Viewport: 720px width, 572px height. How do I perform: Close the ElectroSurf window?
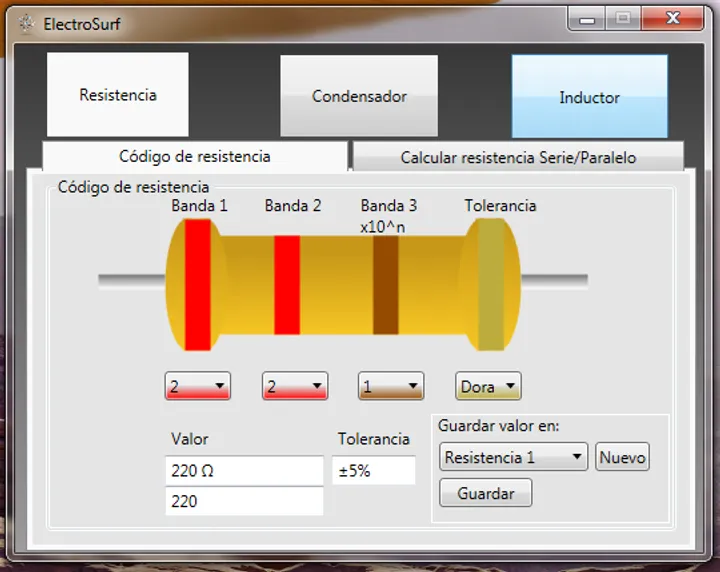[x=673, y=18]
